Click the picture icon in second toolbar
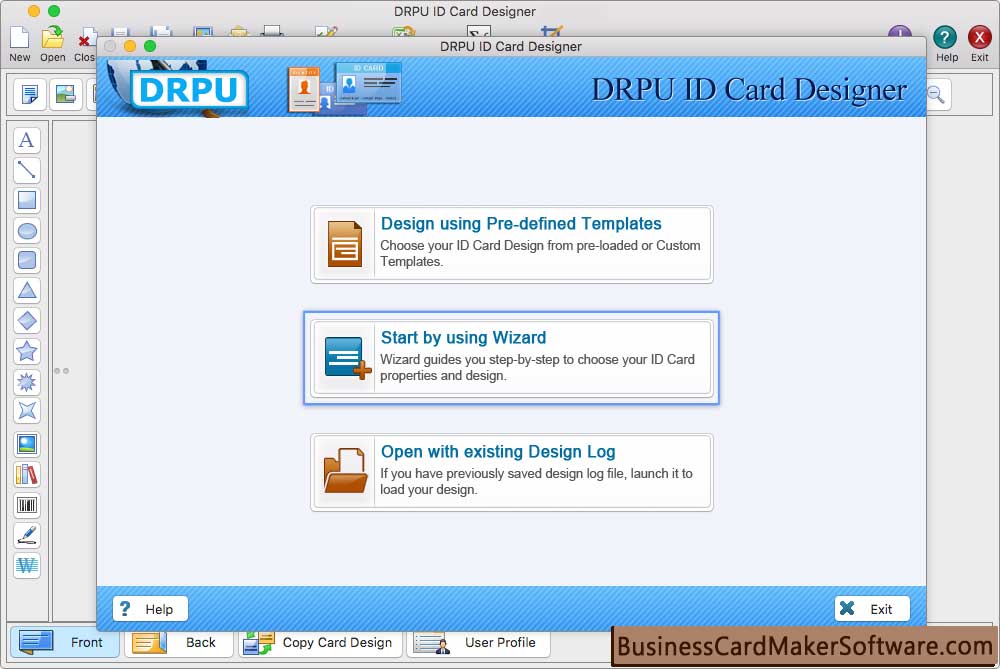The image size is (1000, 669). pyautogui.click(x=65, y=94)
